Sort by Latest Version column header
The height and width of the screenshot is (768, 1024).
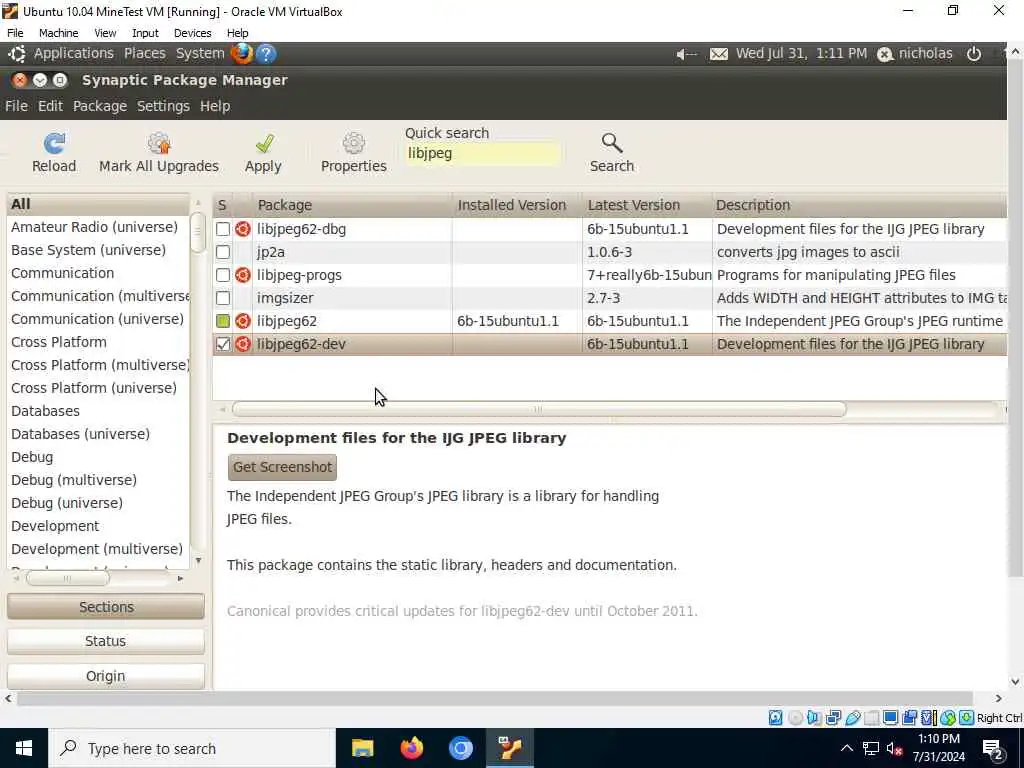647,205
